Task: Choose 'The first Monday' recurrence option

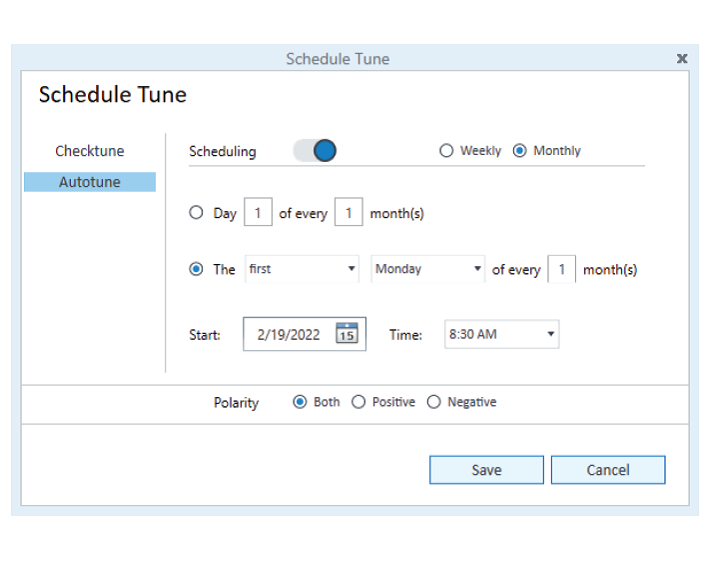Action: (x=196, y=269)
